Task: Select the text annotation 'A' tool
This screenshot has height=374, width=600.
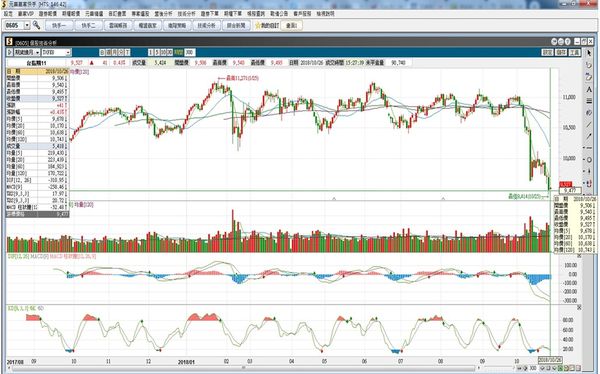Action: (x=589, y=89)
